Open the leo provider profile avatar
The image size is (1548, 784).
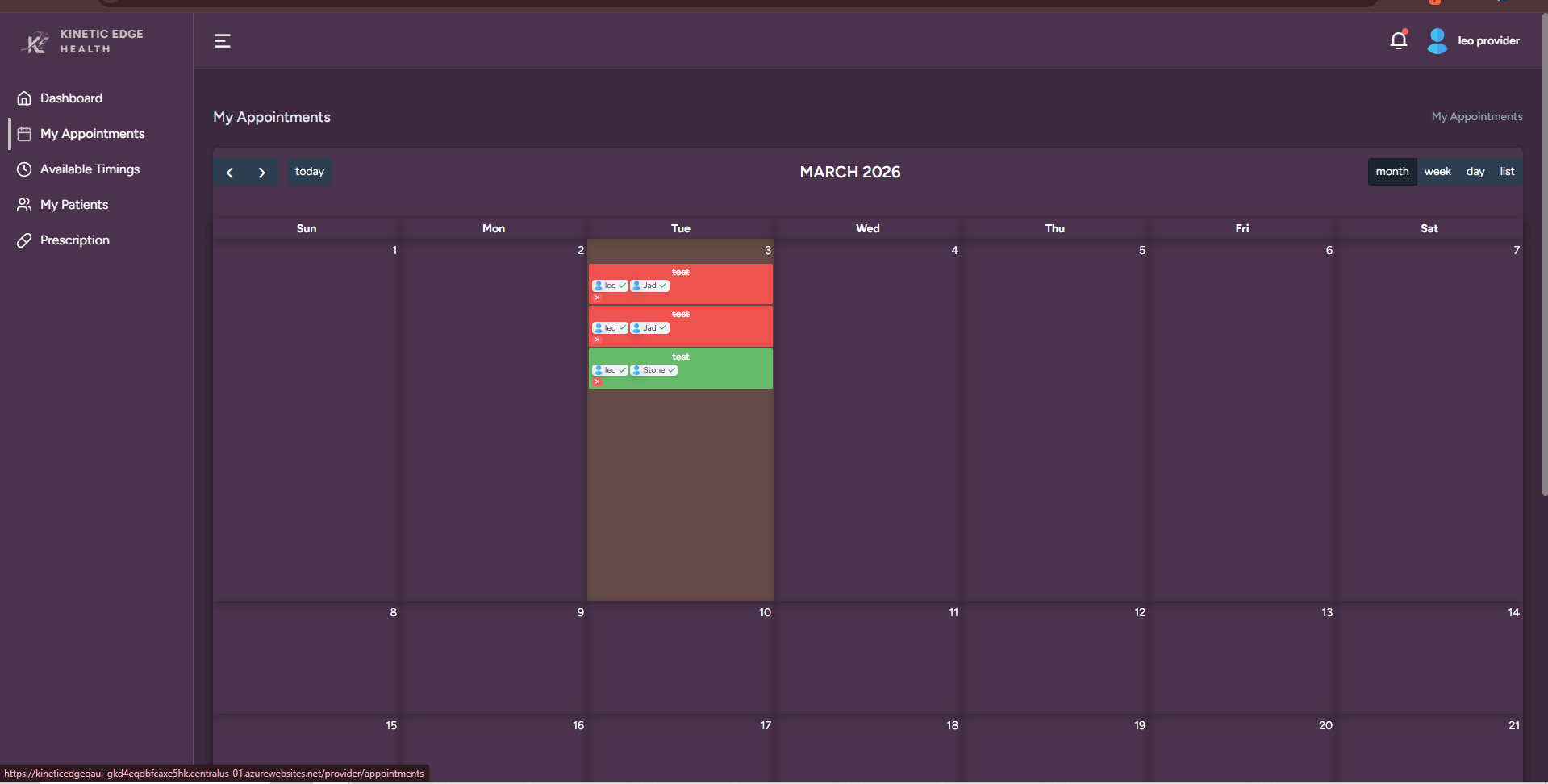pyautogui.click(x=1437, y=41)
